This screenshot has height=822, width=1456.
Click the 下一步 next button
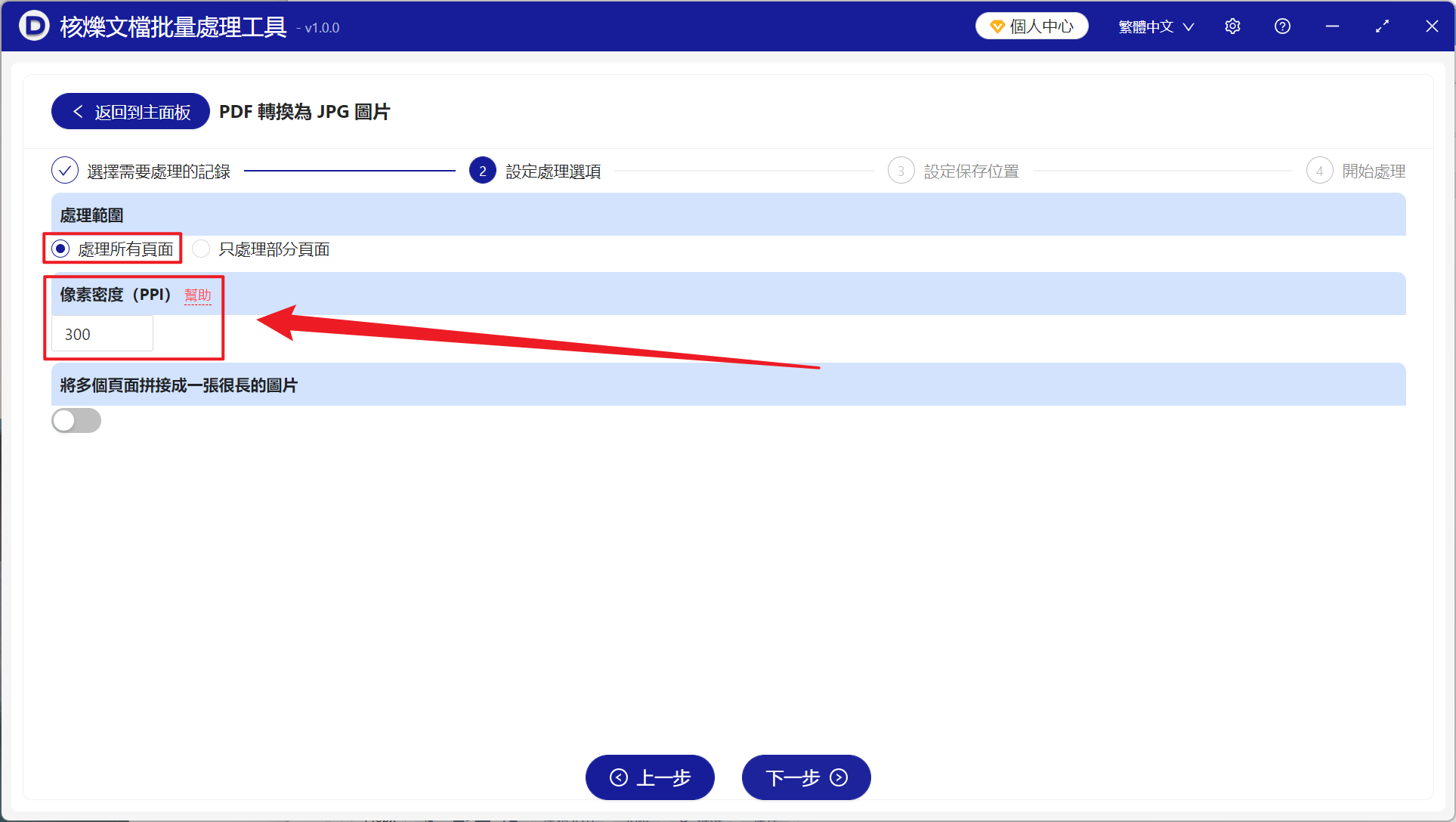[806, 777]
